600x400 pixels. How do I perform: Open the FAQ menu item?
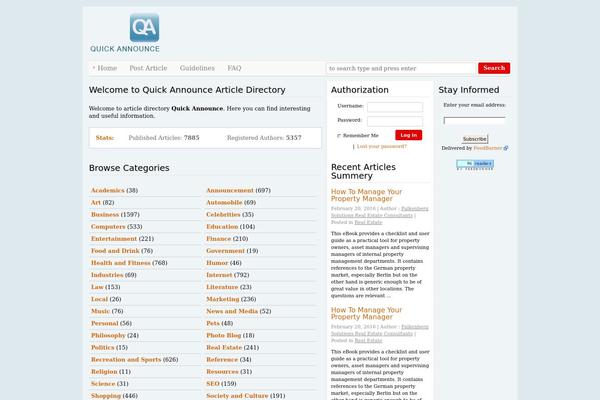click(234, 68)
